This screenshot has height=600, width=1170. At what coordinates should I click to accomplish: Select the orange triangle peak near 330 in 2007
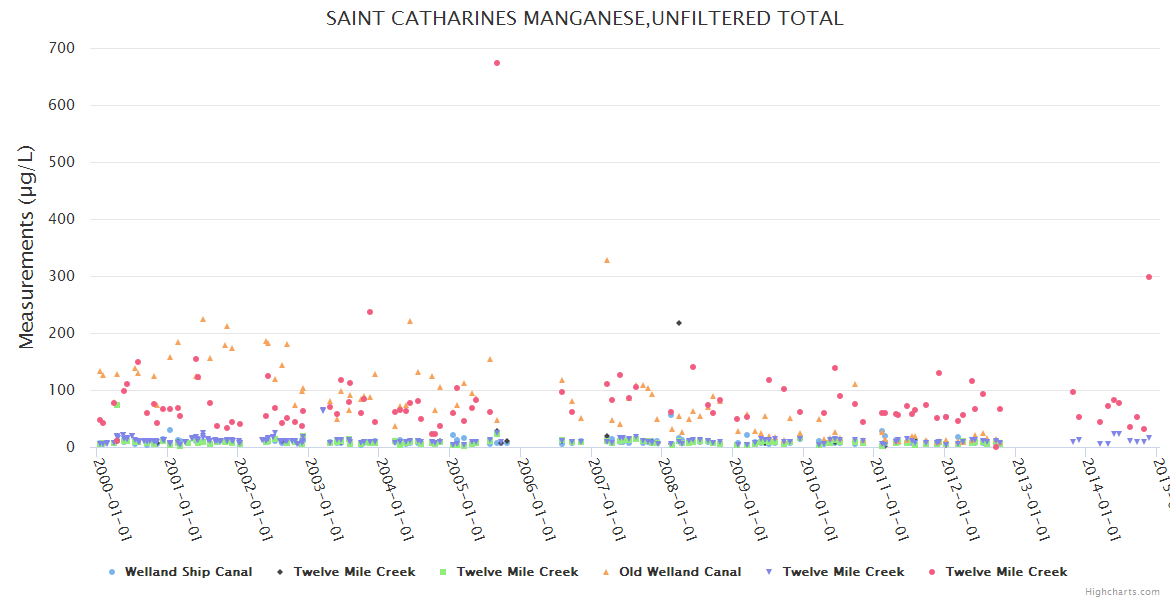tap(606, 260)
